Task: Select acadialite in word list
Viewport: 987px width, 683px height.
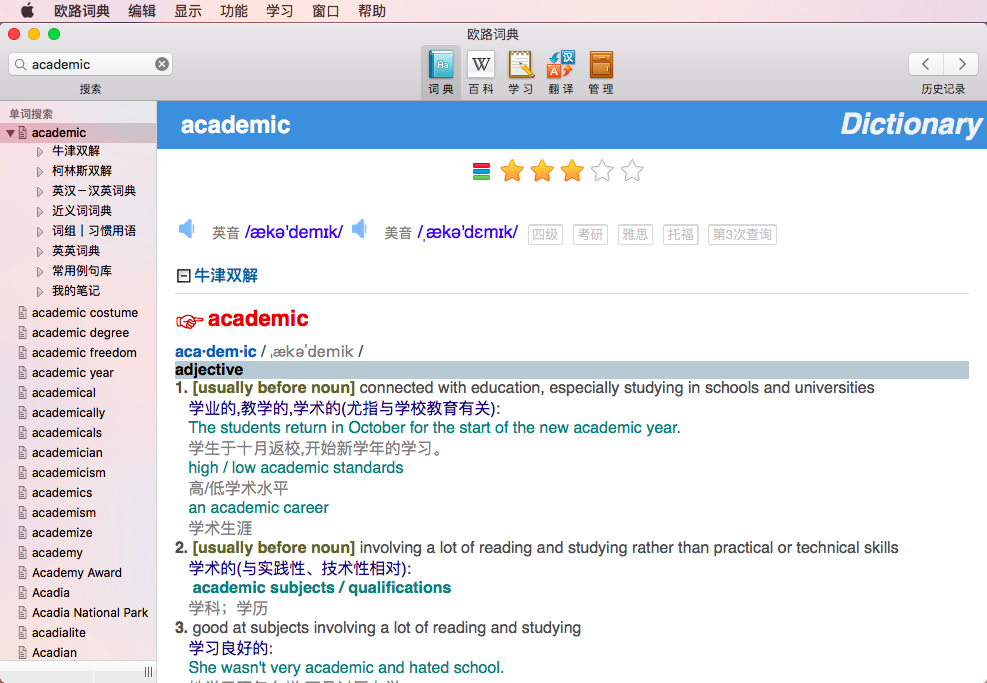Action: pyautogui.click(x=59, y=633)
